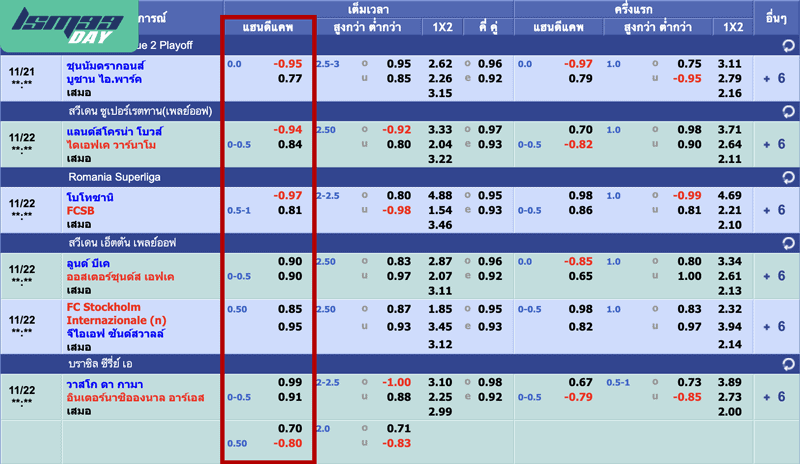Click team FC Stockholm Internazionale (n)
The width and height of the screenshot is (800, 464).
[x=104, y=313]
